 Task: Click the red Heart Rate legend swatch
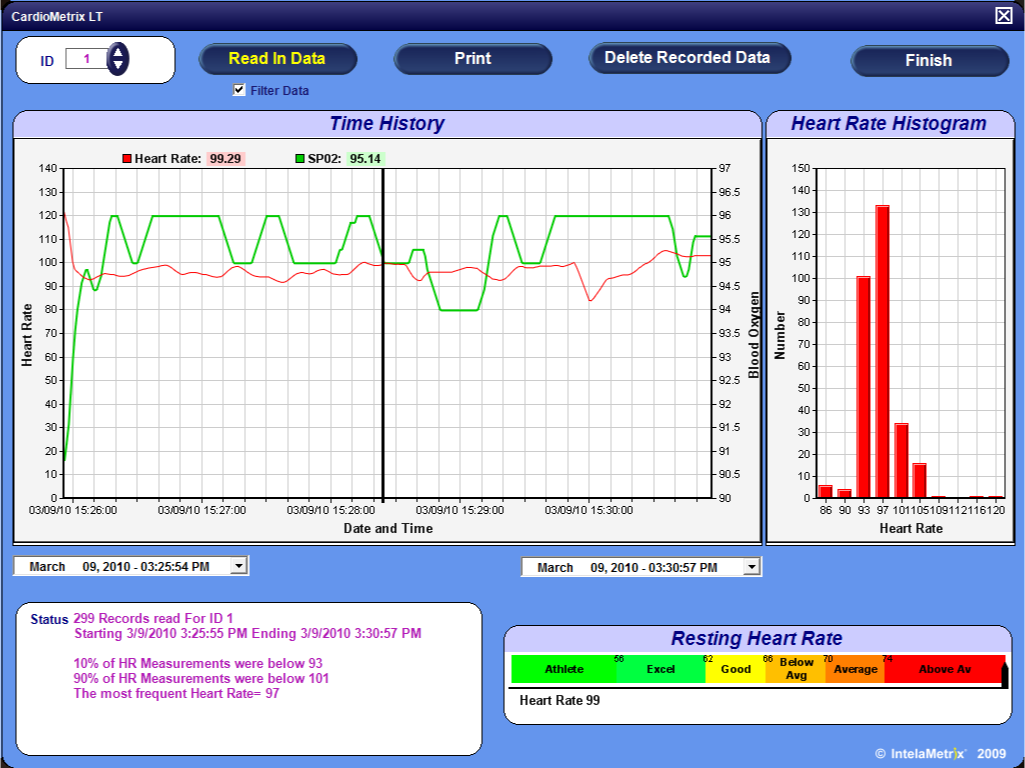[127, 158]
